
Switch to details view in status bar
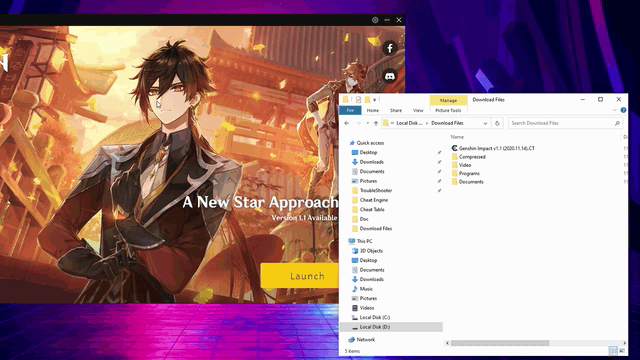point(613,351)
